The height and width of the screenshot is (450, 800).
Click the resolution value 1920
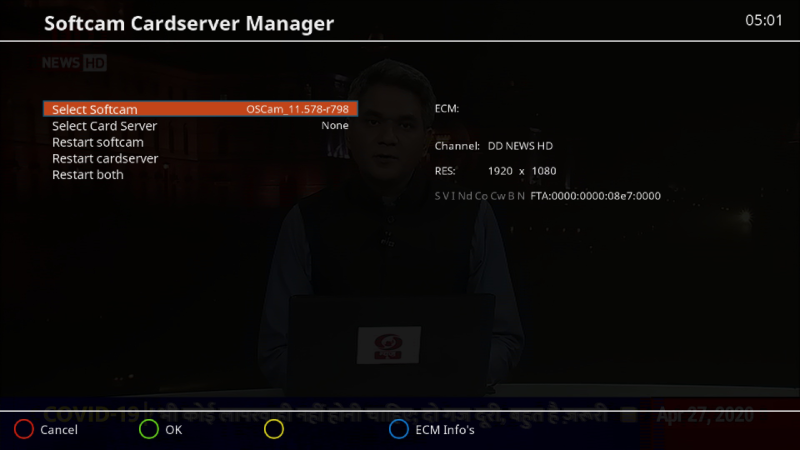coord(500,171)
